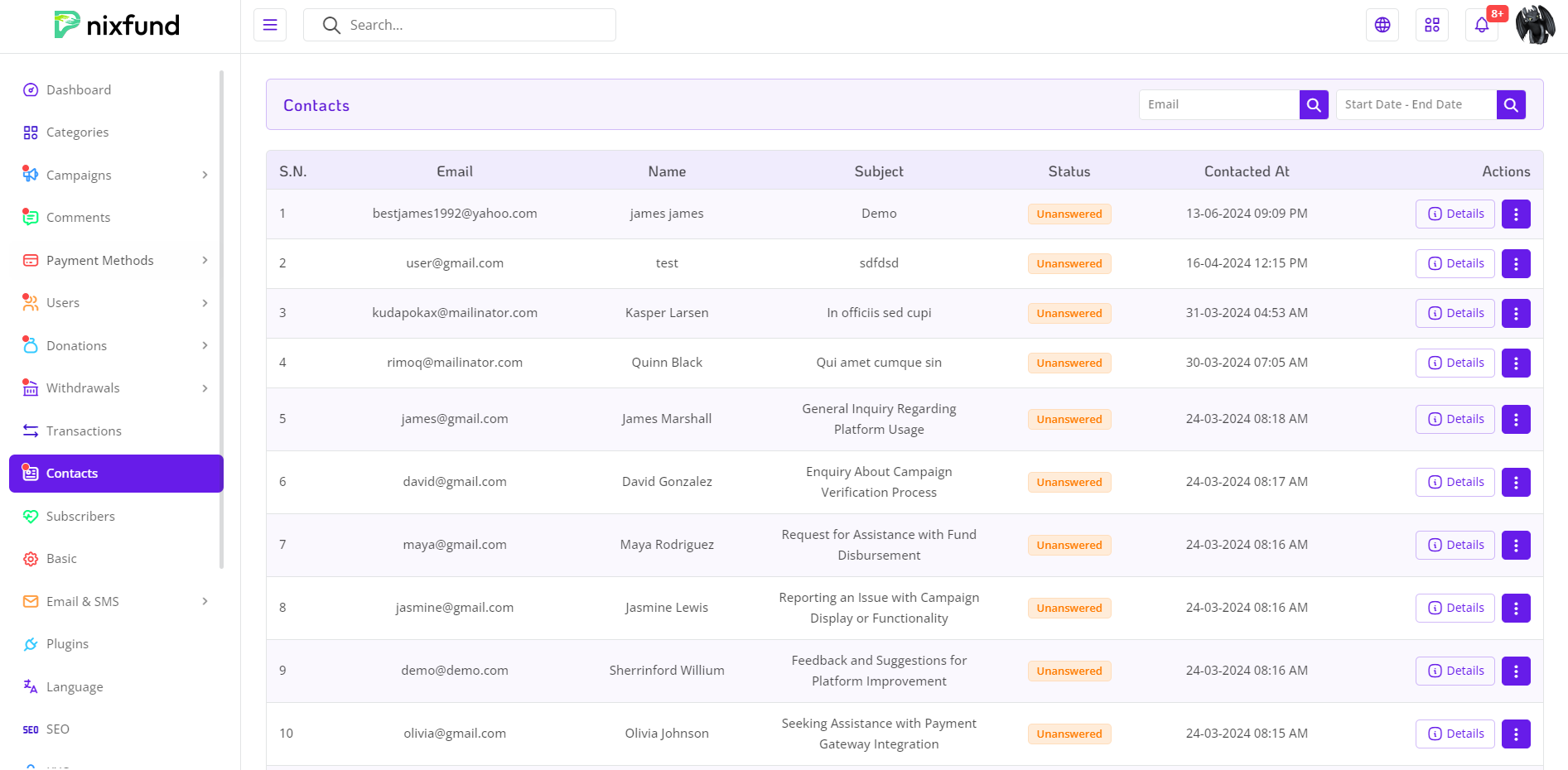Open Dashboard from the sidebar
Viewport: 1568px width, 770px height.
pos(79,90)
